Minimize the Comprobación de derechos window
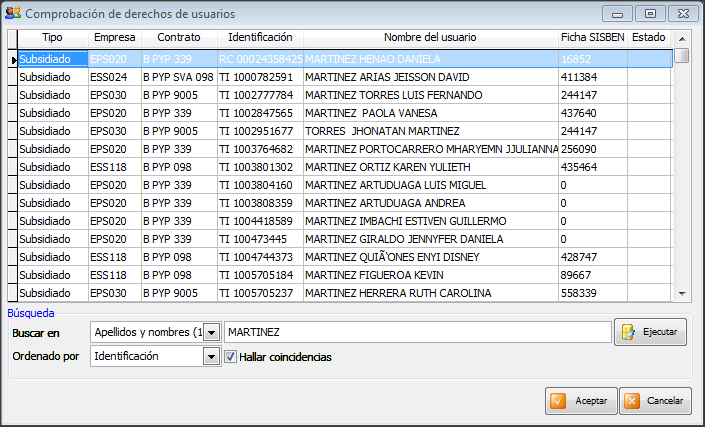 (617, 13)
